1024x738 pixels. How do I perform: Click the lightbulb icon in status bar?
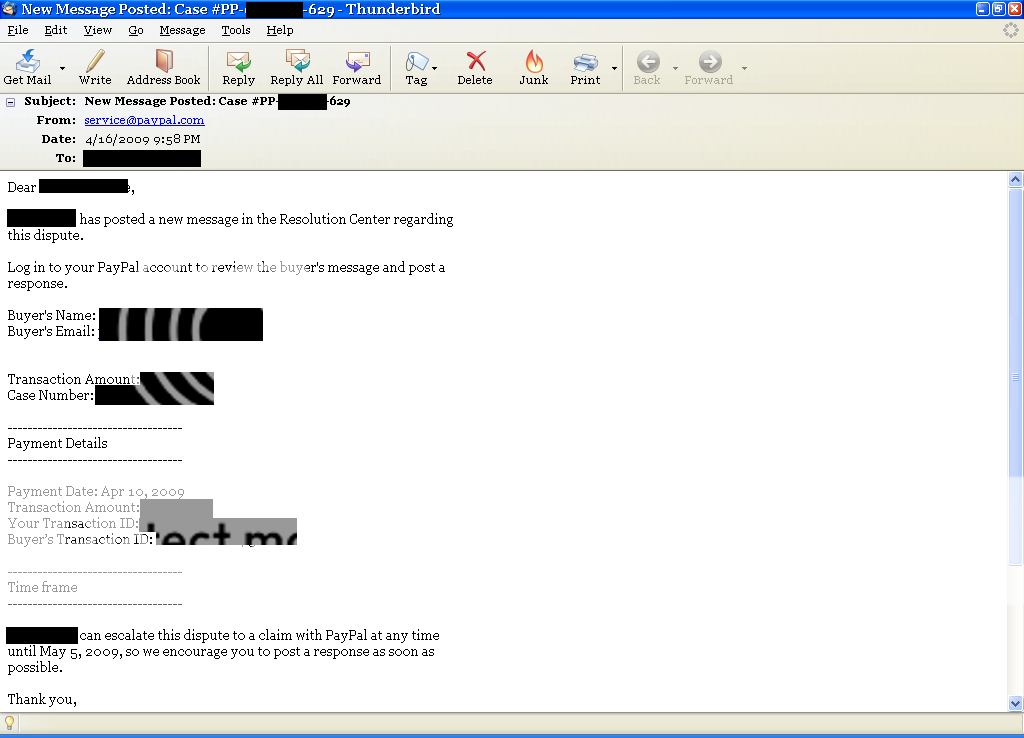tap(10, 723)
